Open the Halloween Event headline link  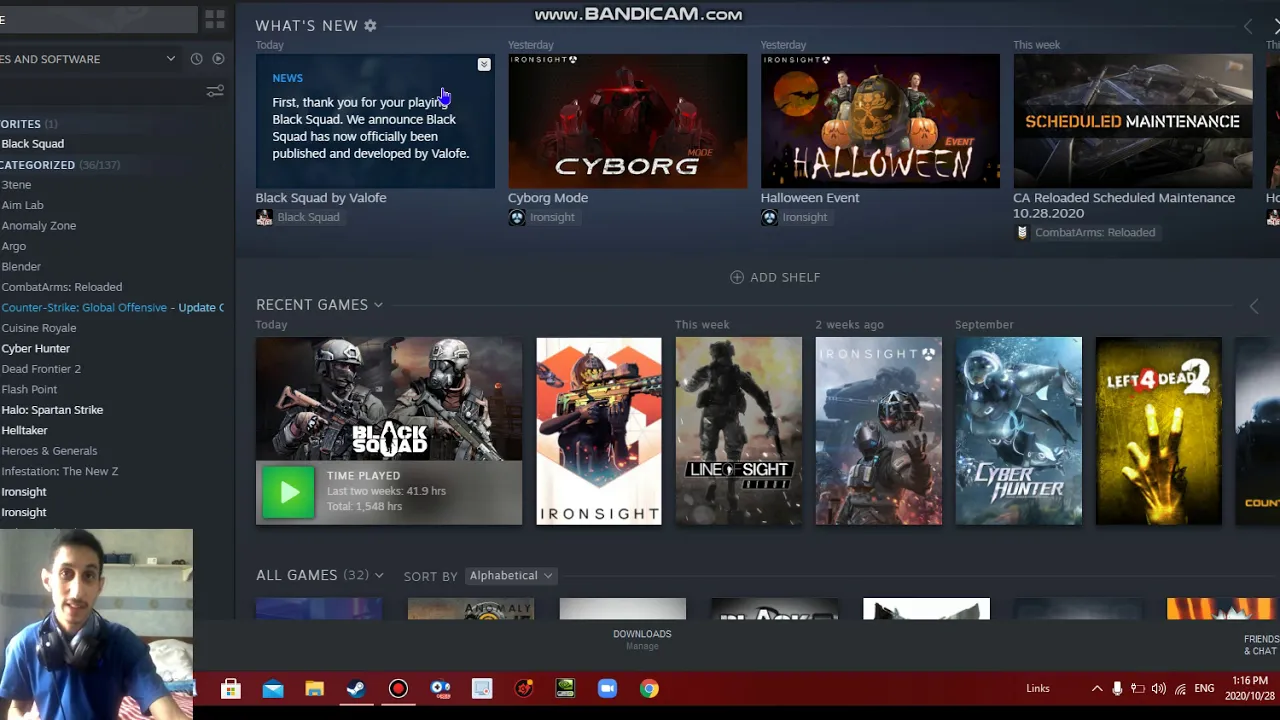(x=810, y=197)
